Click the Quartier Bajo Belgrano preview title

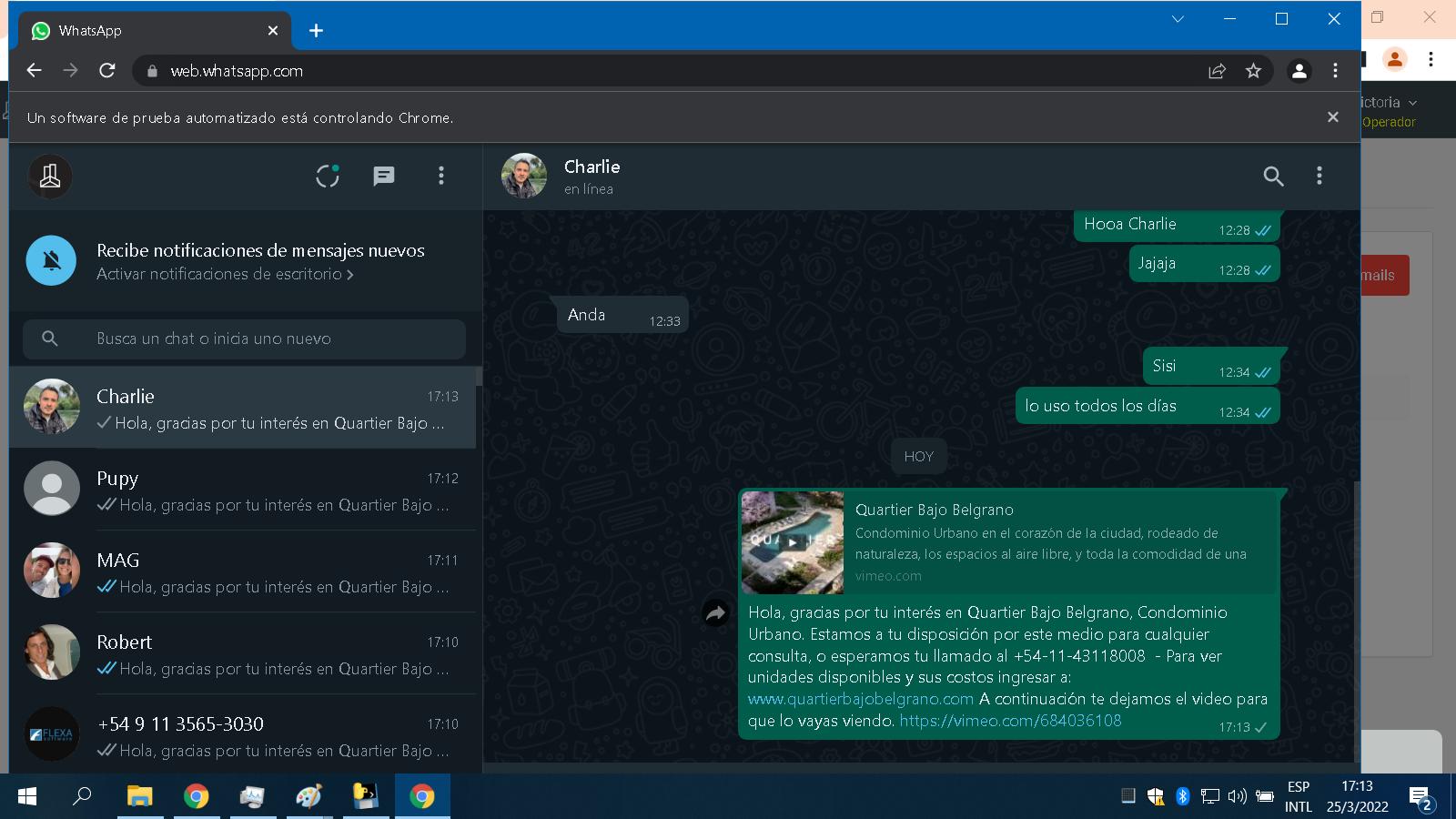(x=935, y=510)
